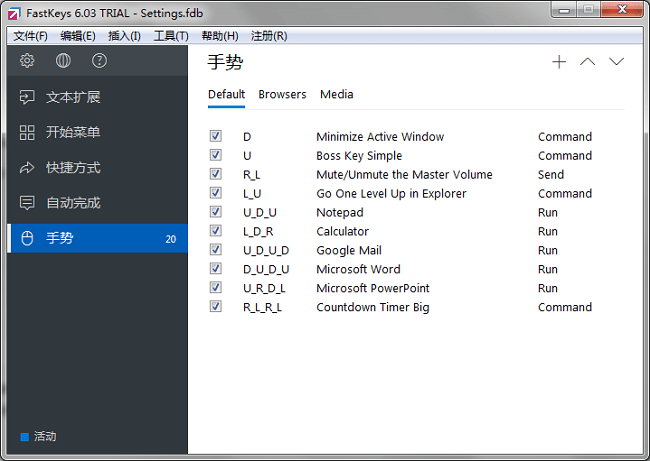The height and width of the screenshot is (461, 650).
Task: Uncheck the Minimize Active Window gesture
Action: (216, 137)
